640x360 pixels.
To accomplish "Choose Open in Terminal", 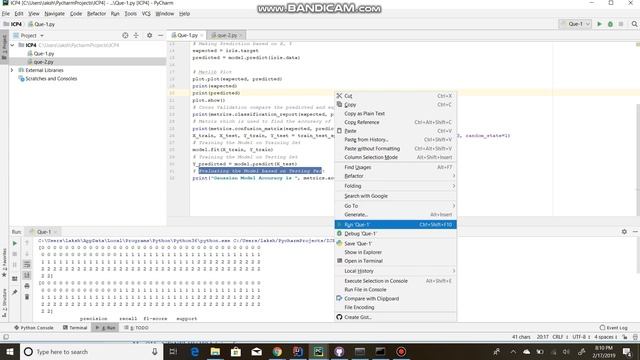I will (396, 261).
